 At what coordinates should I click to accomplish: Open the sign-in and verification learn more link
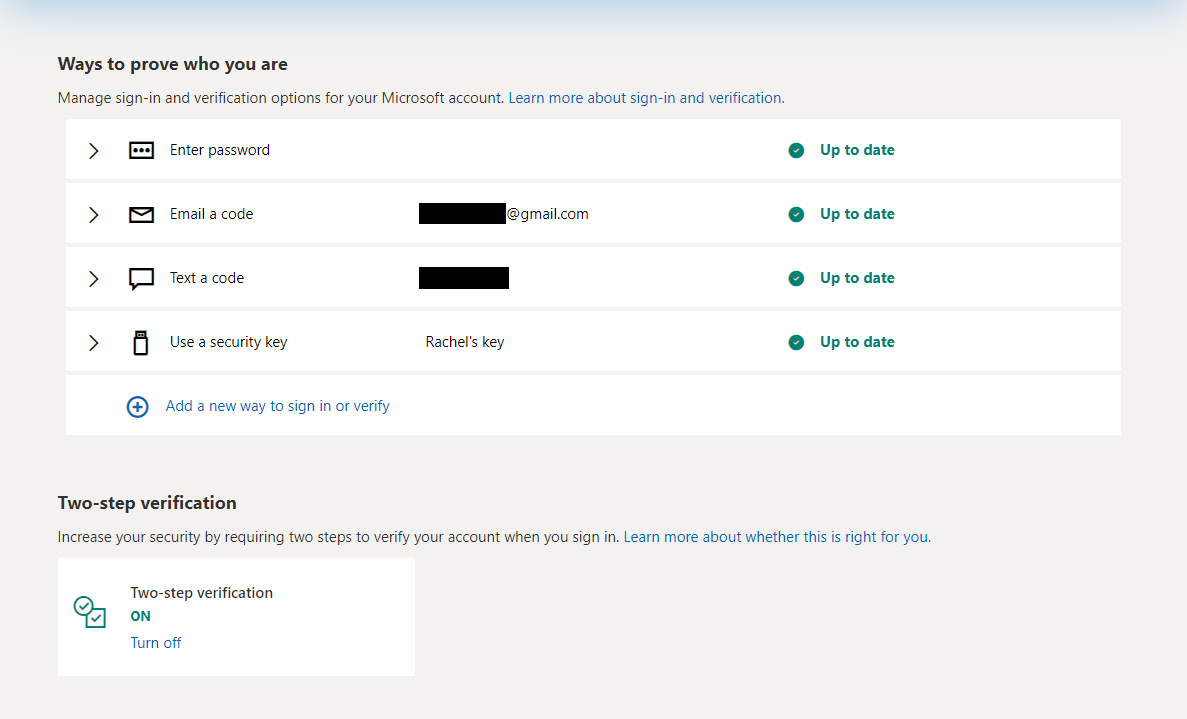[x=645, y=97]
